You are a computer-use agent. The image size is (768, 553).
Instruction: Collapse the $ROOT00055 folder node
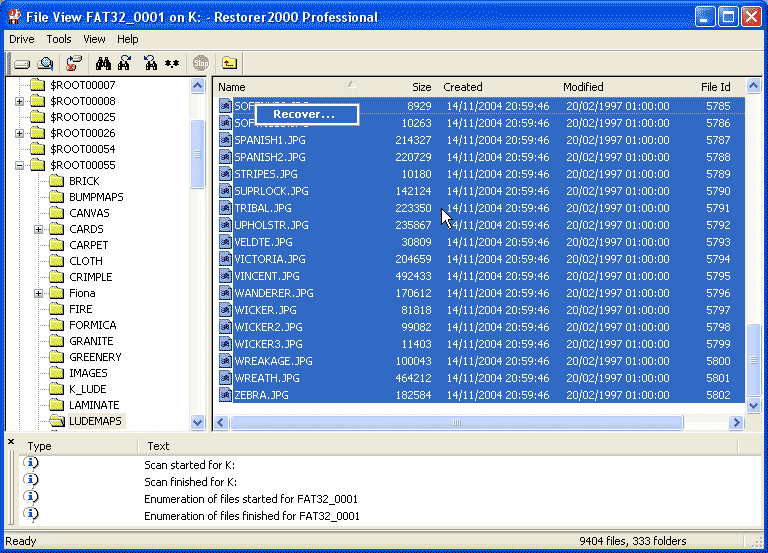coord(20,166)
